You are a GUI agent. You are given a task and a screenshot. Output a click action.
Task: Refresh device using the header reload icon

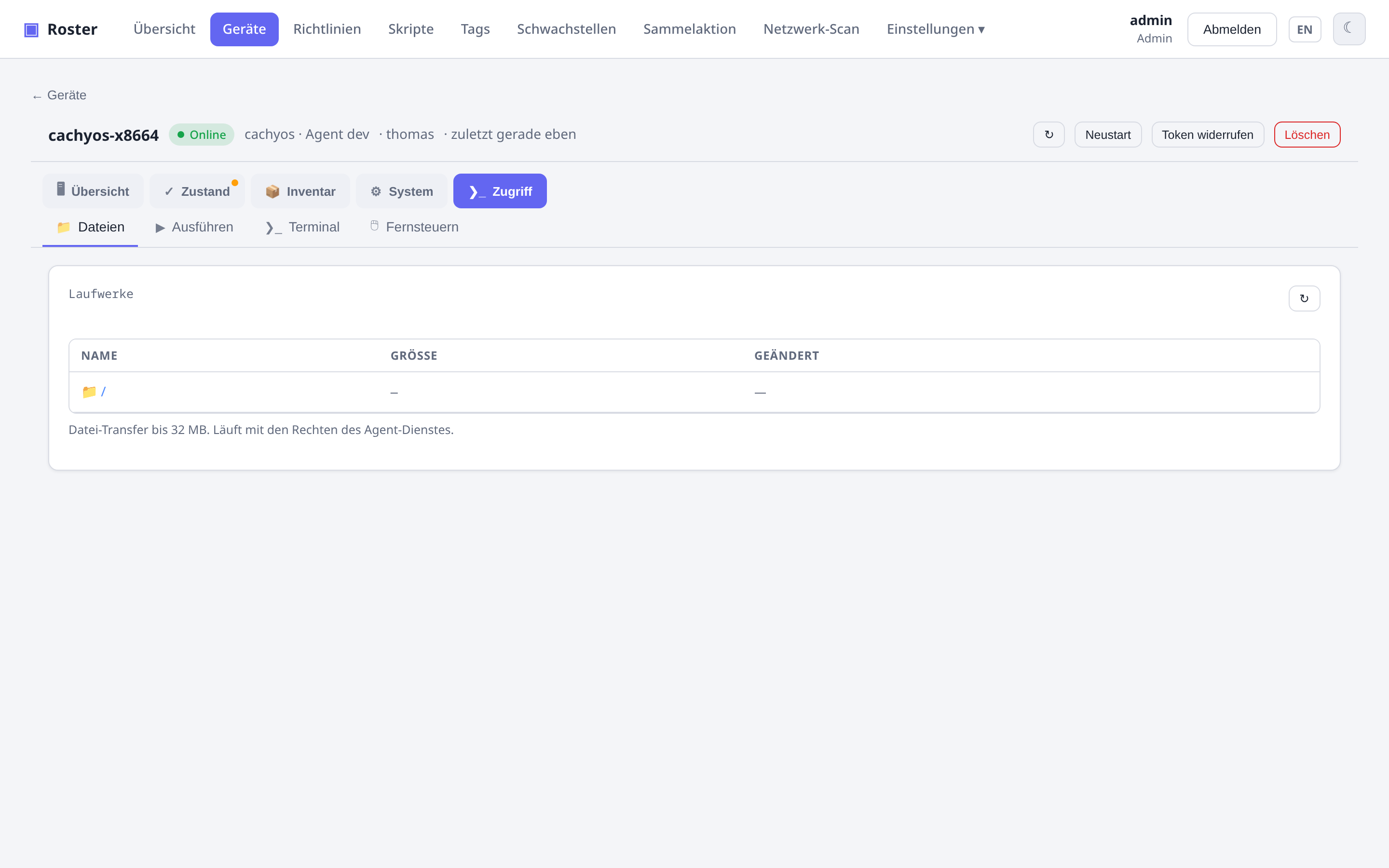point(1049,135)
